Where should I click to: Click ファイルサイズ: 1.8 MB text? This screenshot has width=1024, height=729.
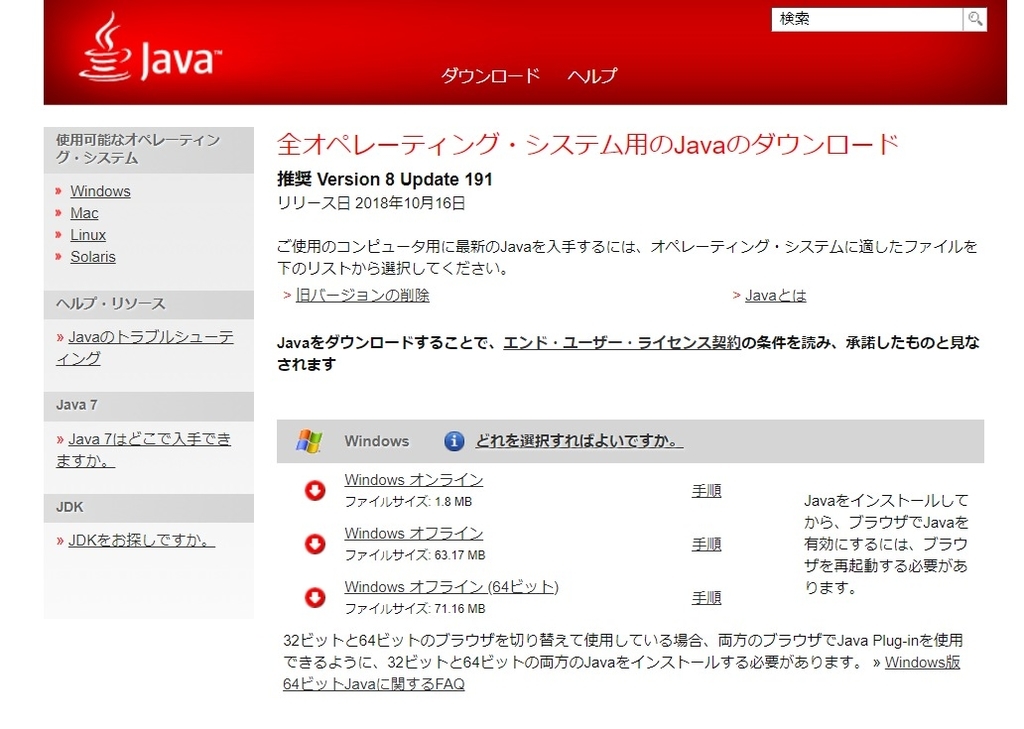(408, 502)
